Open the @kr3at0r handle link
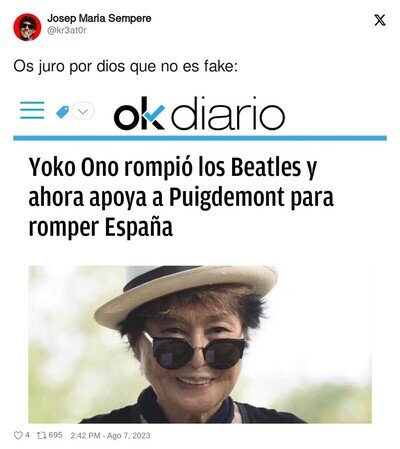The height and width of the screenshot is (449, 400). [67, 30]
